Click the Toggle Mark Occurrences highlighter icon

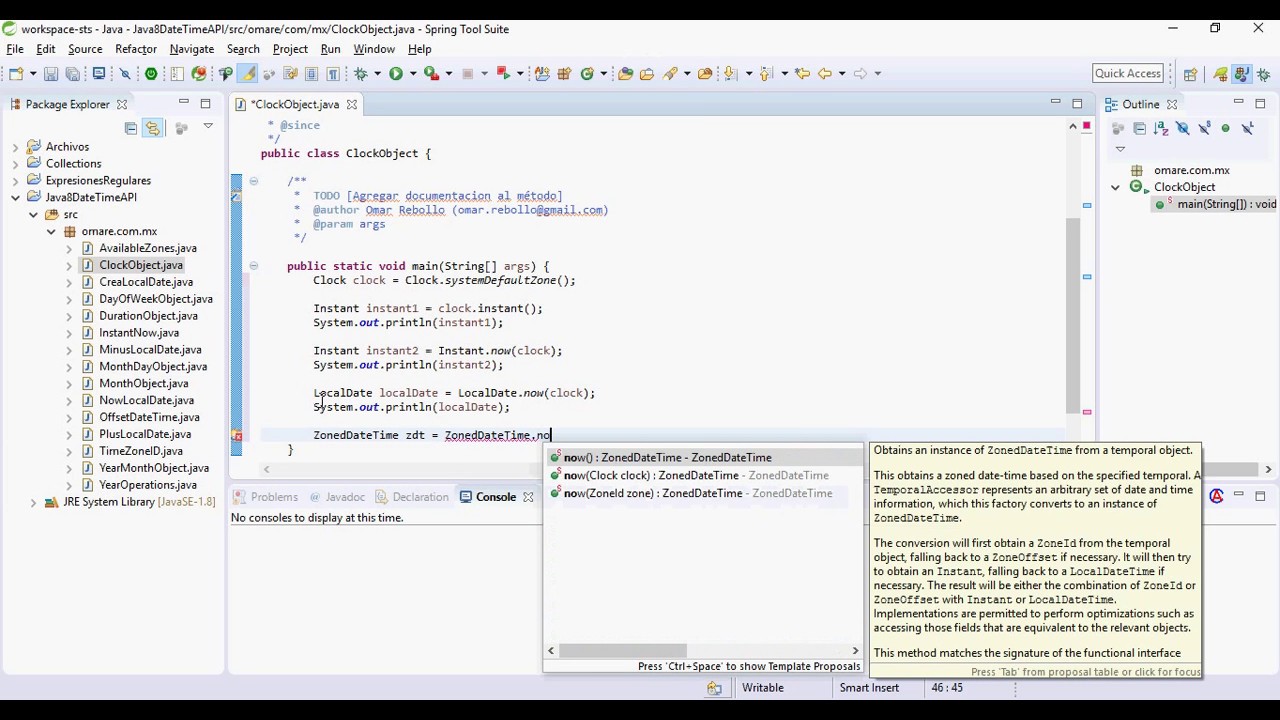(247, 73)
